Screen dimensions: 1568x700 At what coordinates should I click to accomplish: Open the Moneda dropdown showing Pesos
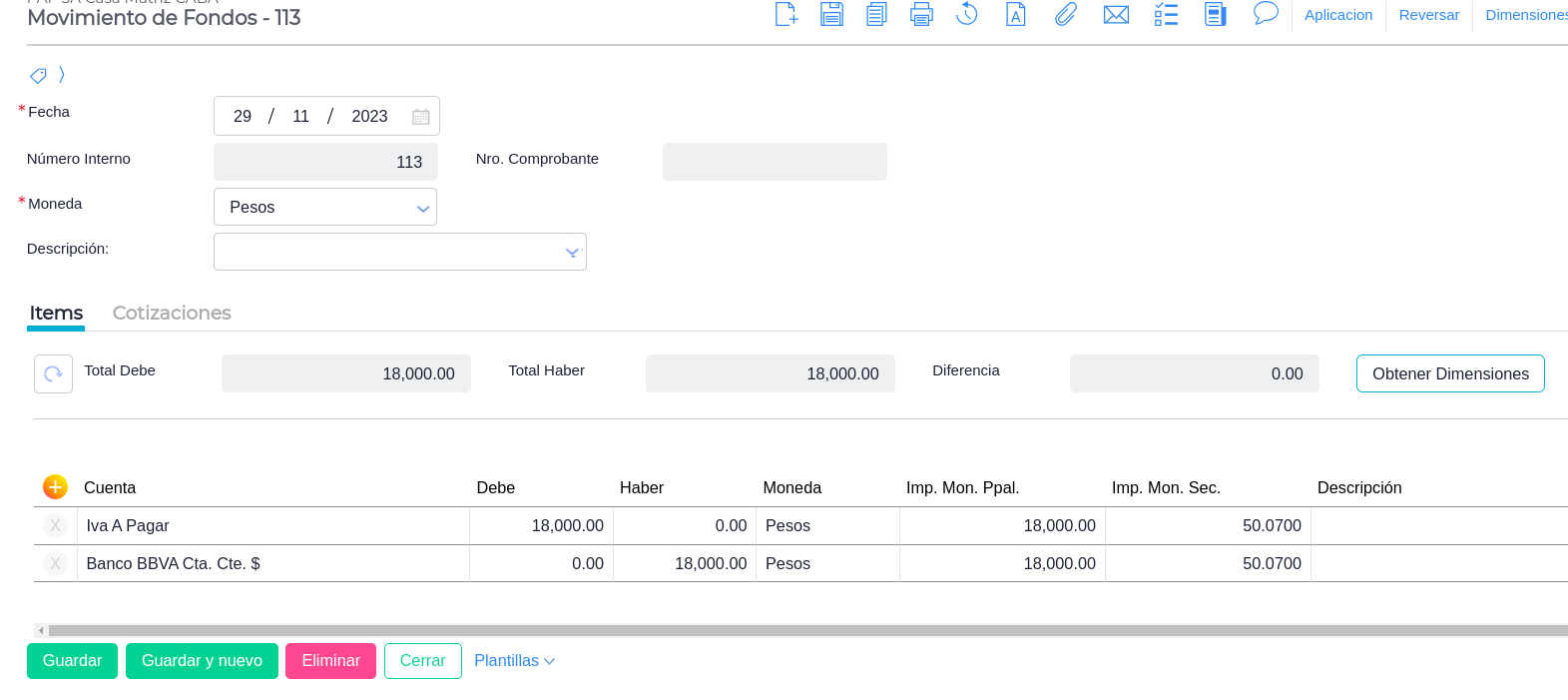pos(325,207)
